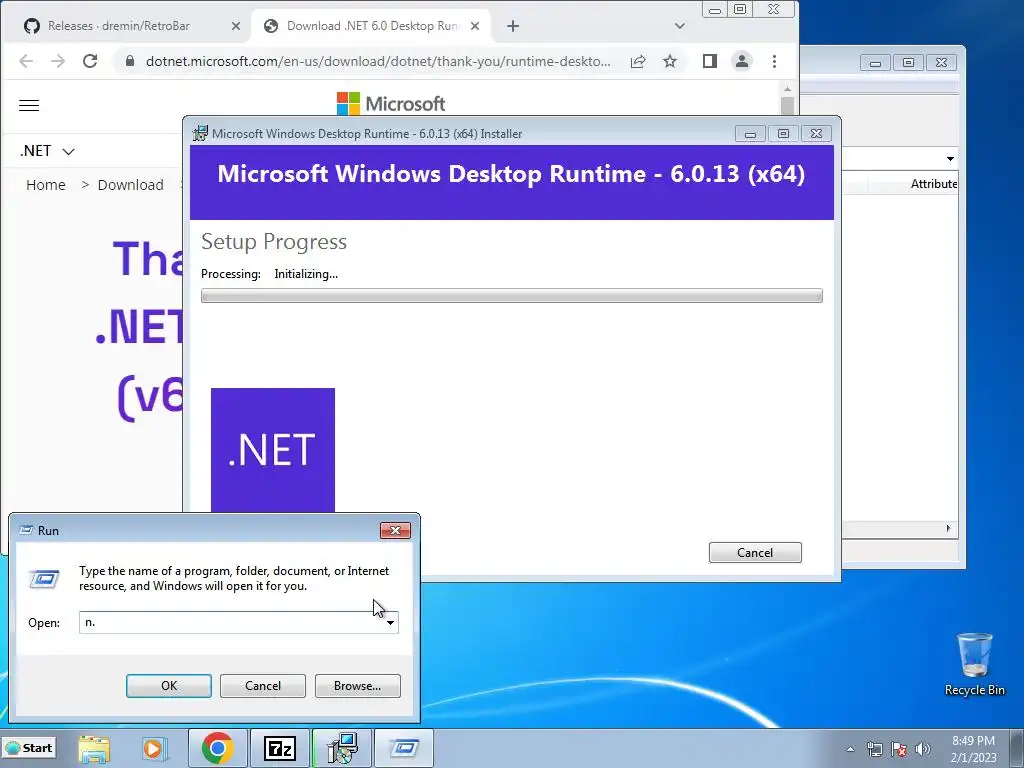Open File Explorer from taskbar
This screenshot has width=1024, height=768.
(94, 748)
